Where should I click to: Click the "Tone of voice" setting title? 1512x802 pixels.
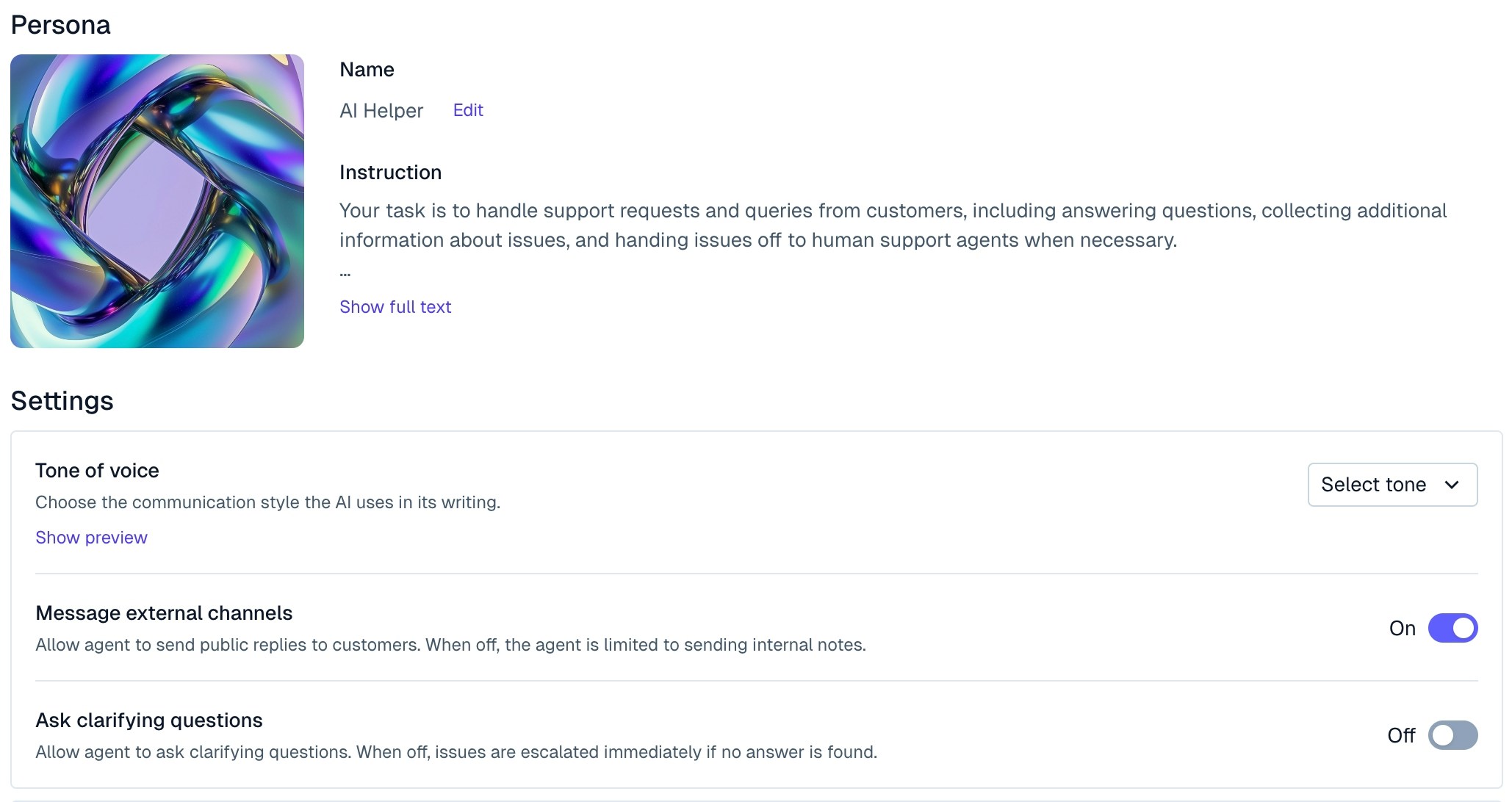tap(97, 471)
